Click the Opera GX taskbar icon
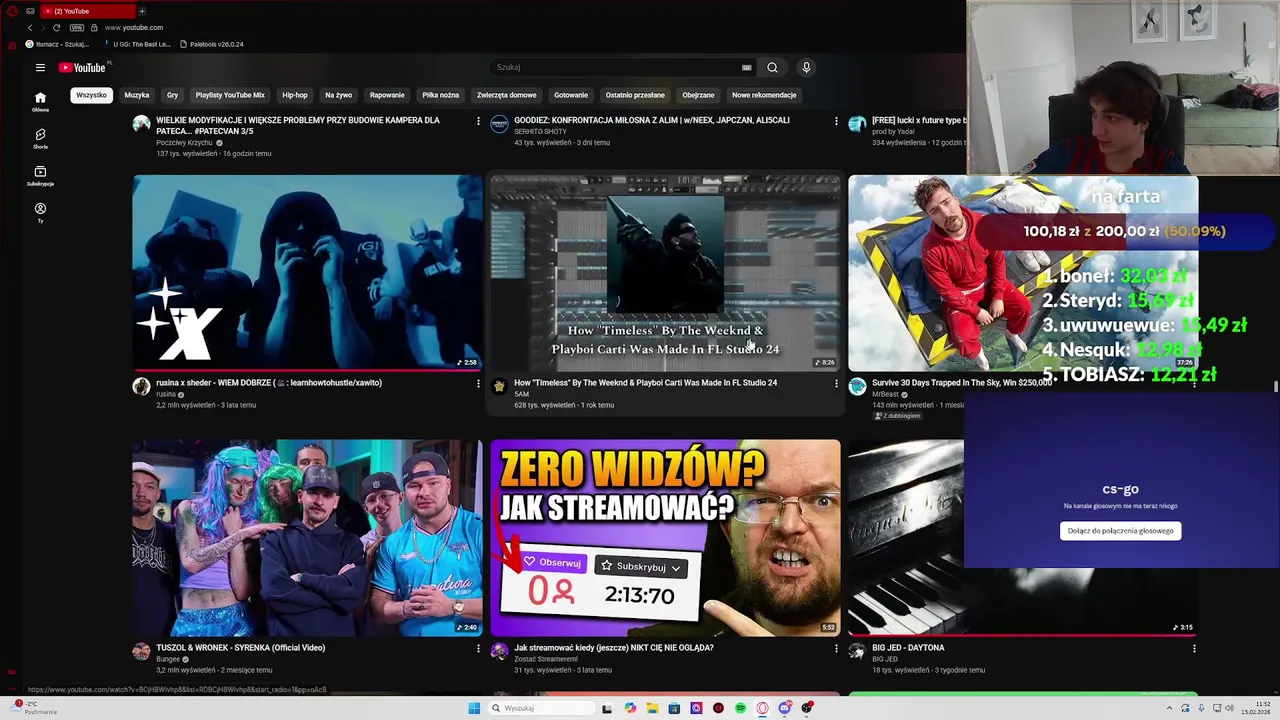This screenshot has width=1280, height=720. click(762, 708)
